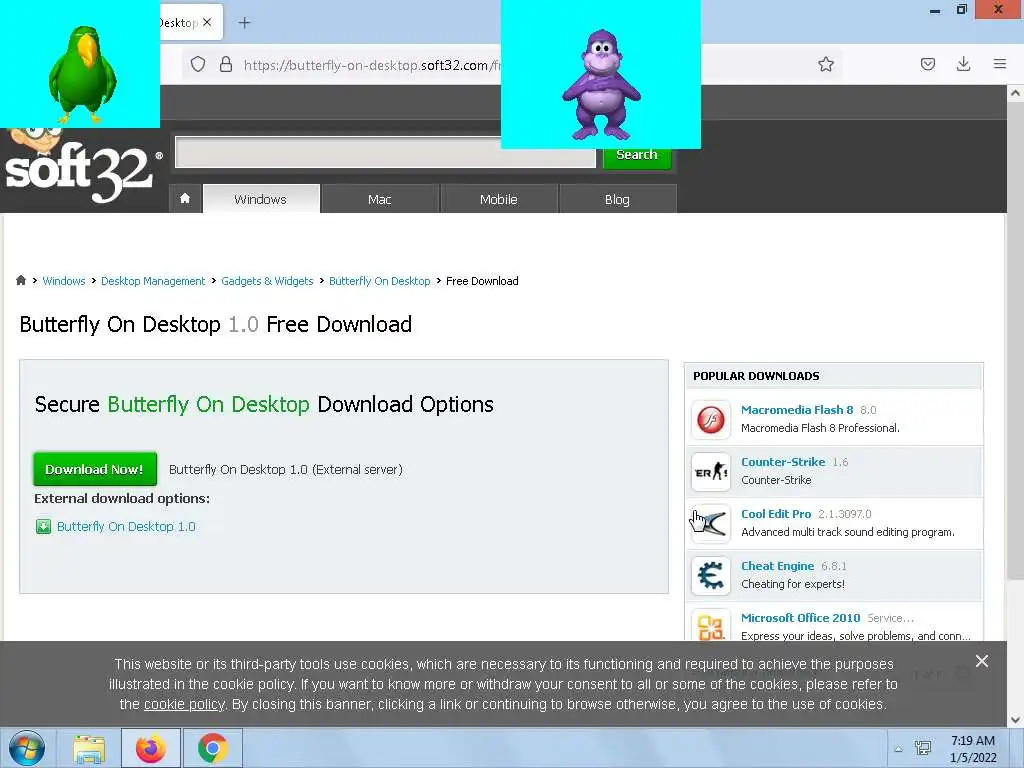Dismiss the cookie banner with X
The height and width of the screenshot is (768, 1024).
[x=982, y=661]
